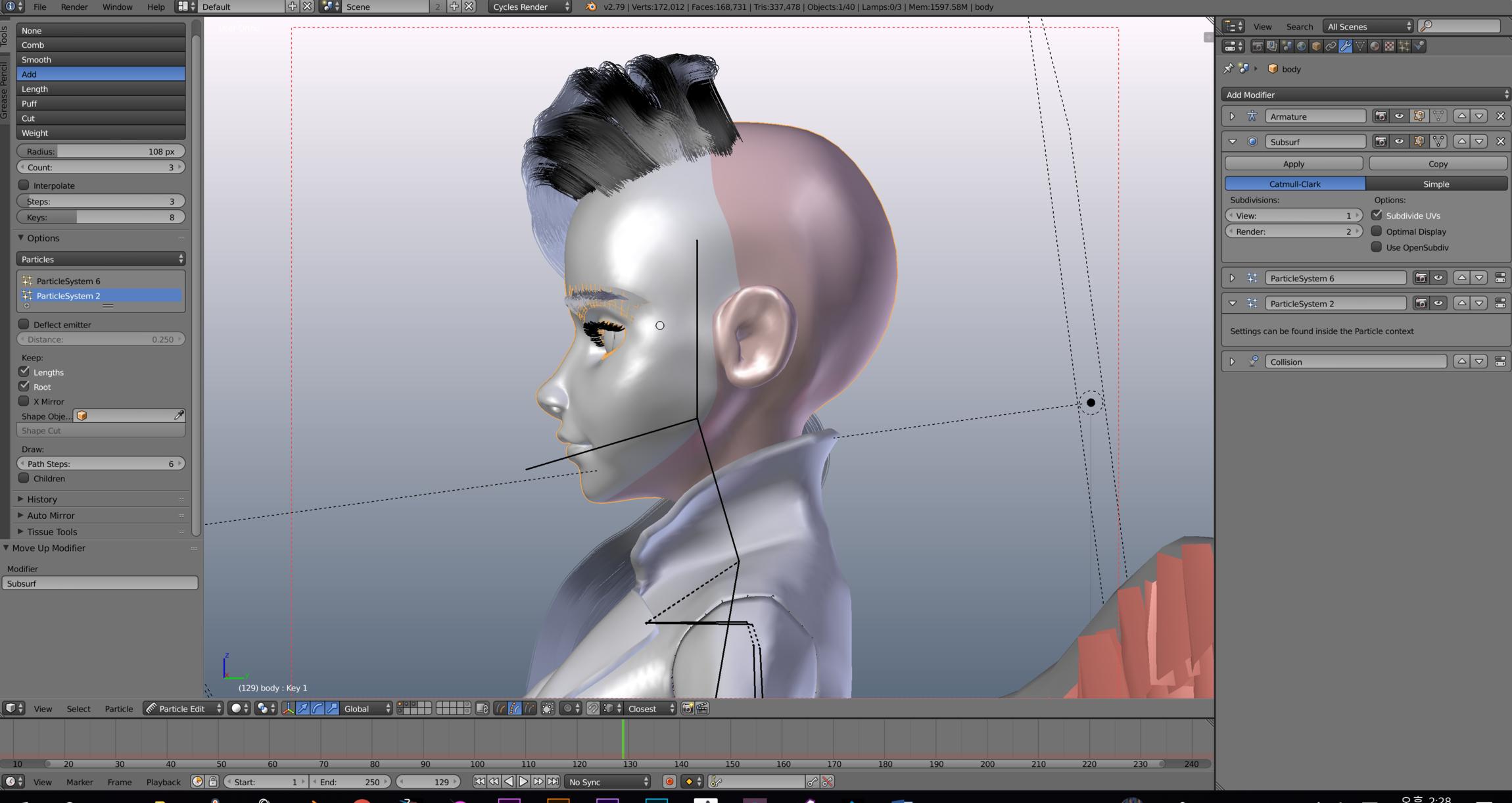
Task: Select the Comb brush
Action: (x=101, y=45)
